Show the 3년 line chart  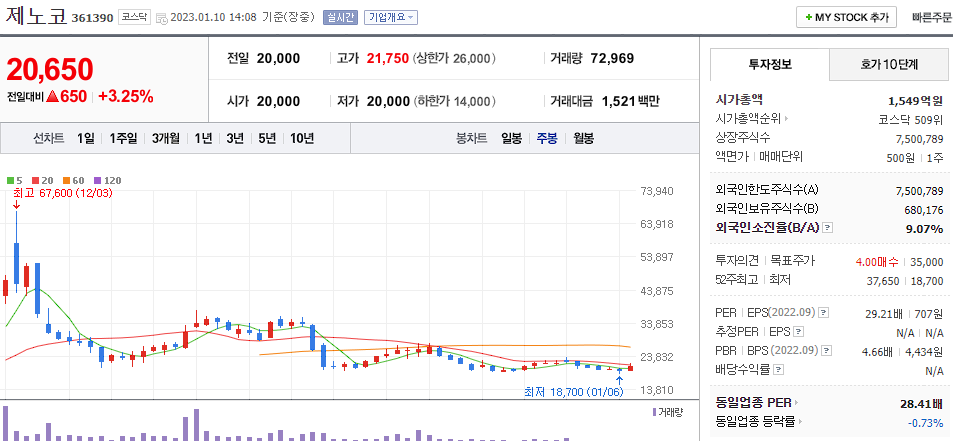pos(235,138)
